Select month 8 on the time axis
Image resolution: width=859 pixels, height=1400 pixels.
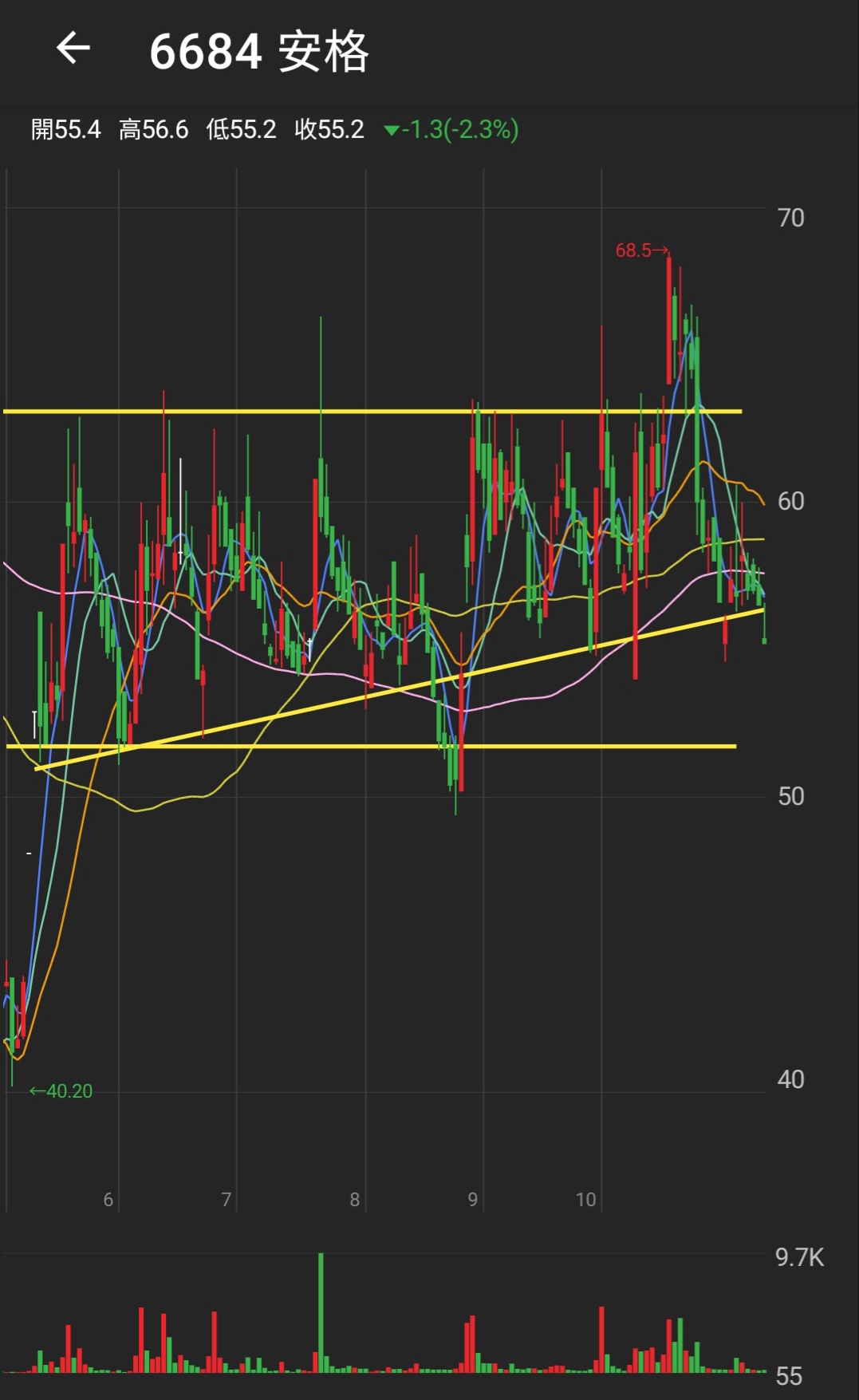click(x=355, y=1199)
